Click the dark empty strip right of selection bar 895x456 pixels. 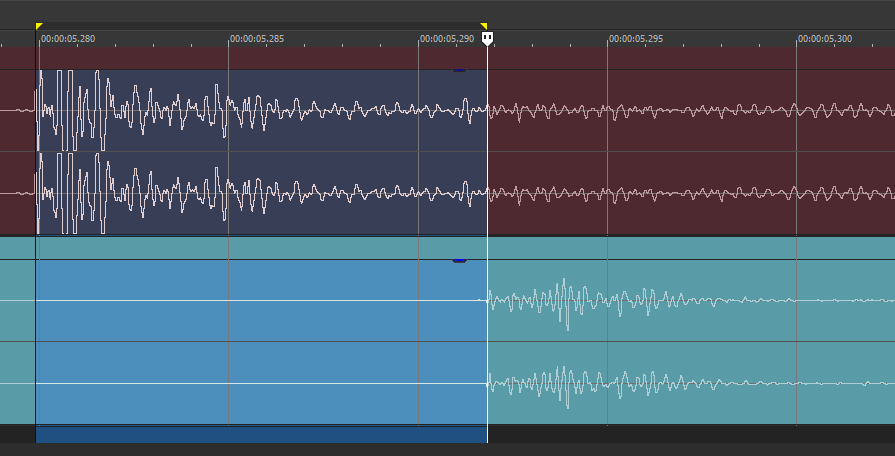pos(690,435)
